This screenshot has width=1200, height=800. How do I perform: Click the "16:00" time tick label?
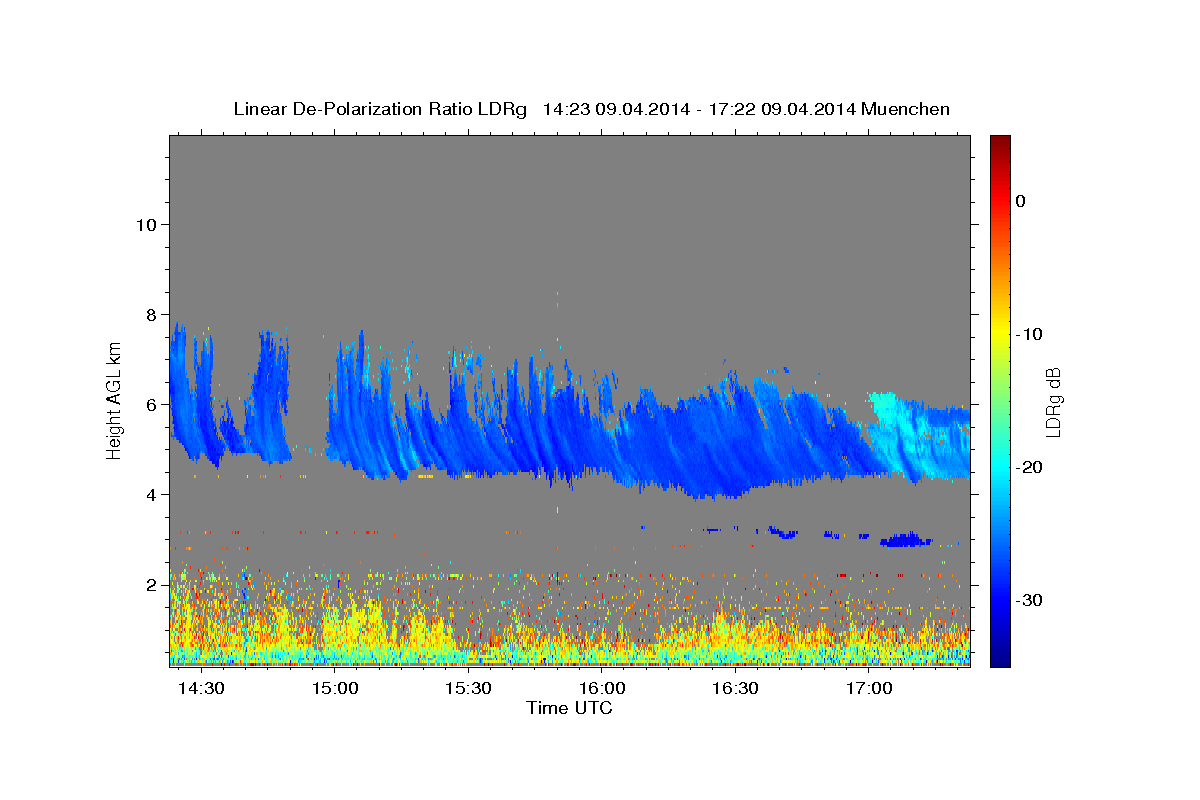602,689
